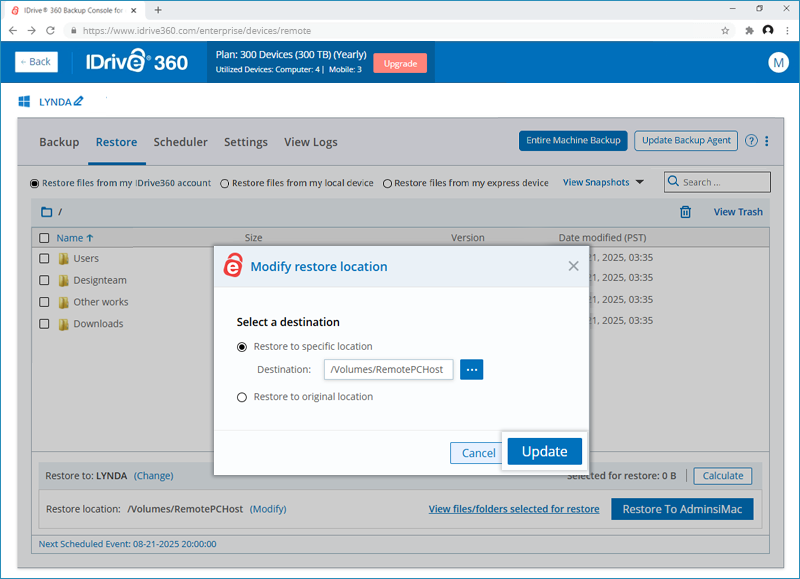Open a new browser tab
The width and height of the screenshot is (800, 579).
click(x=158, y=10)
